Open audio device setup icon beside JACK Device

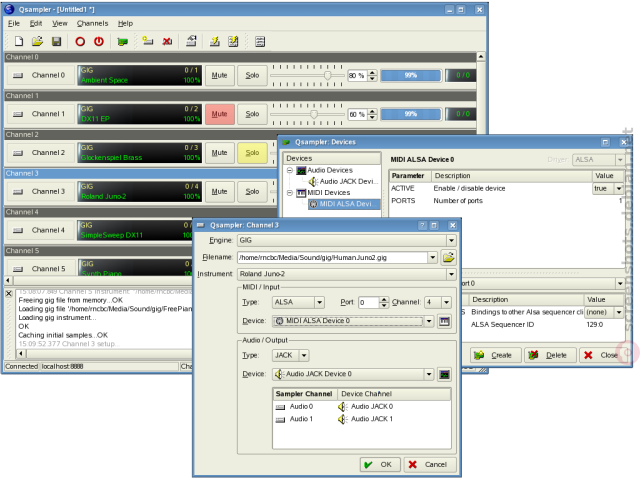click(x=444, y=374)
